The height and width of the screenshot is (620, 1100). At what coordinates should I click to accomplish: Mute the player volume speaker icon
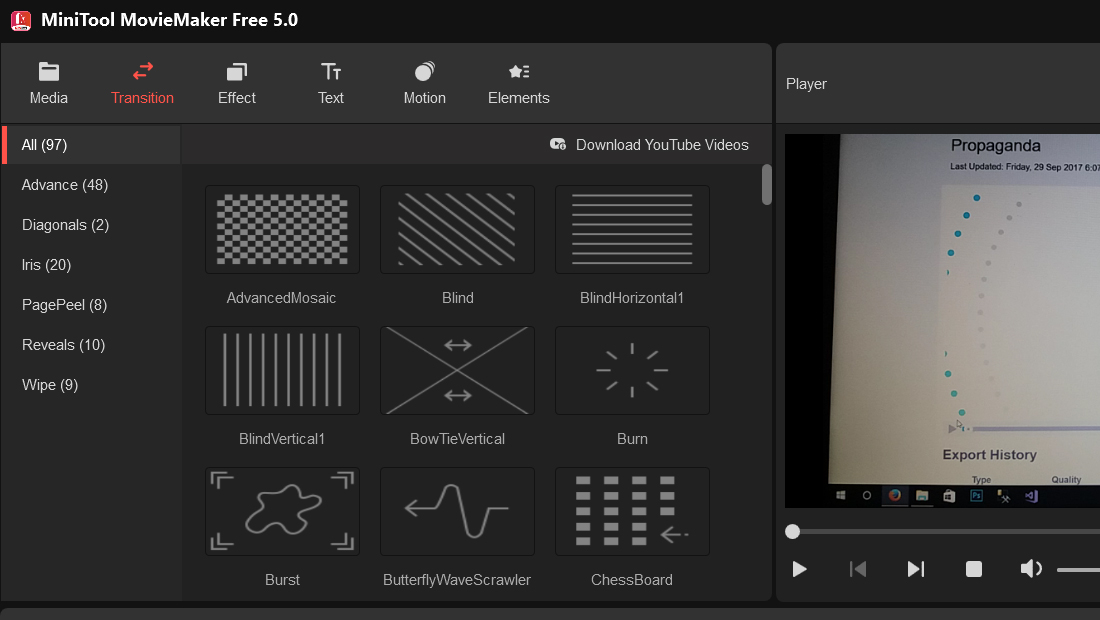(x=1031, y=569)
